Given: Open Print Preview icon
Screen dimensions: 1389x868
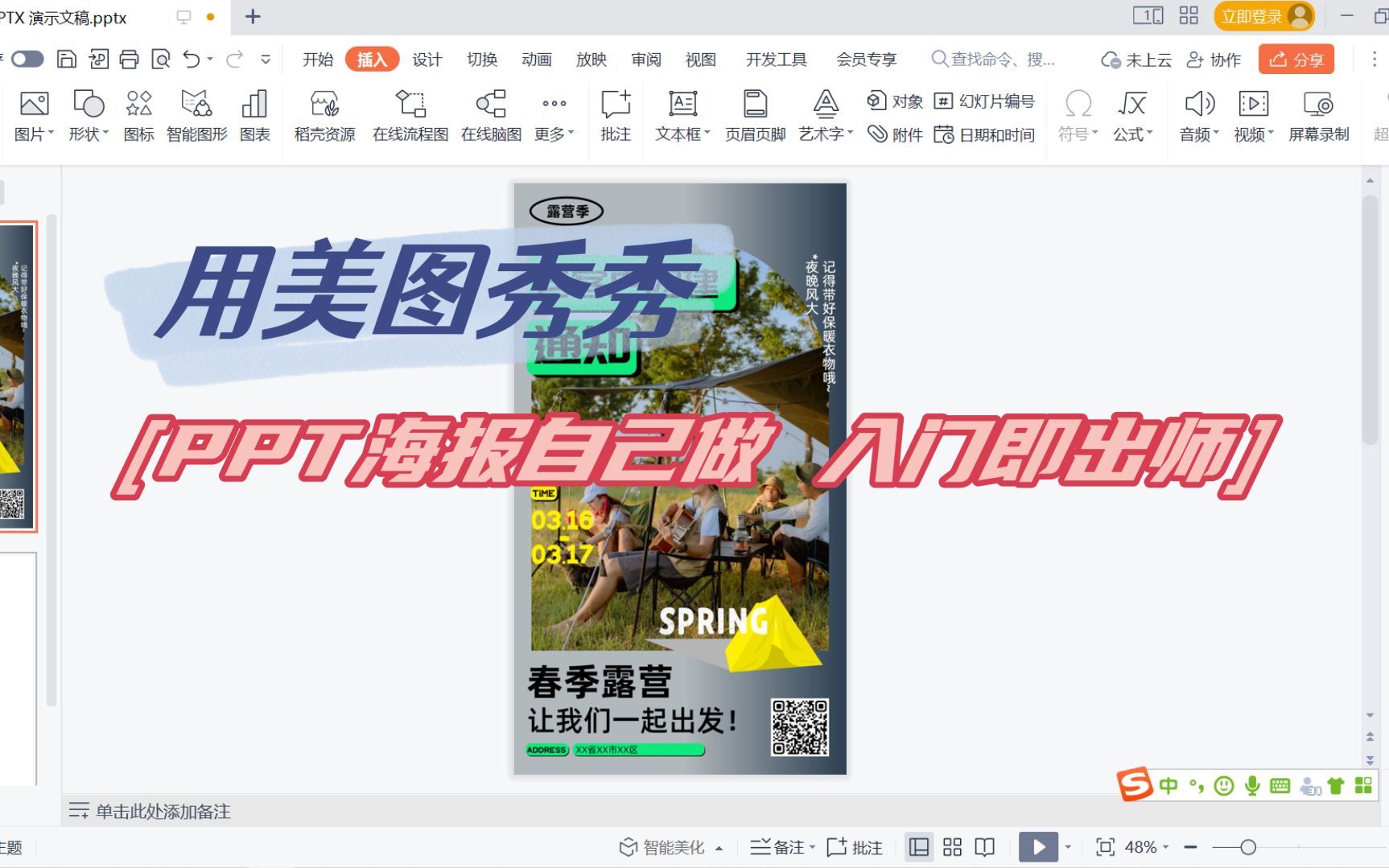Looking at the screenshot, I should [x=160, y=59].
